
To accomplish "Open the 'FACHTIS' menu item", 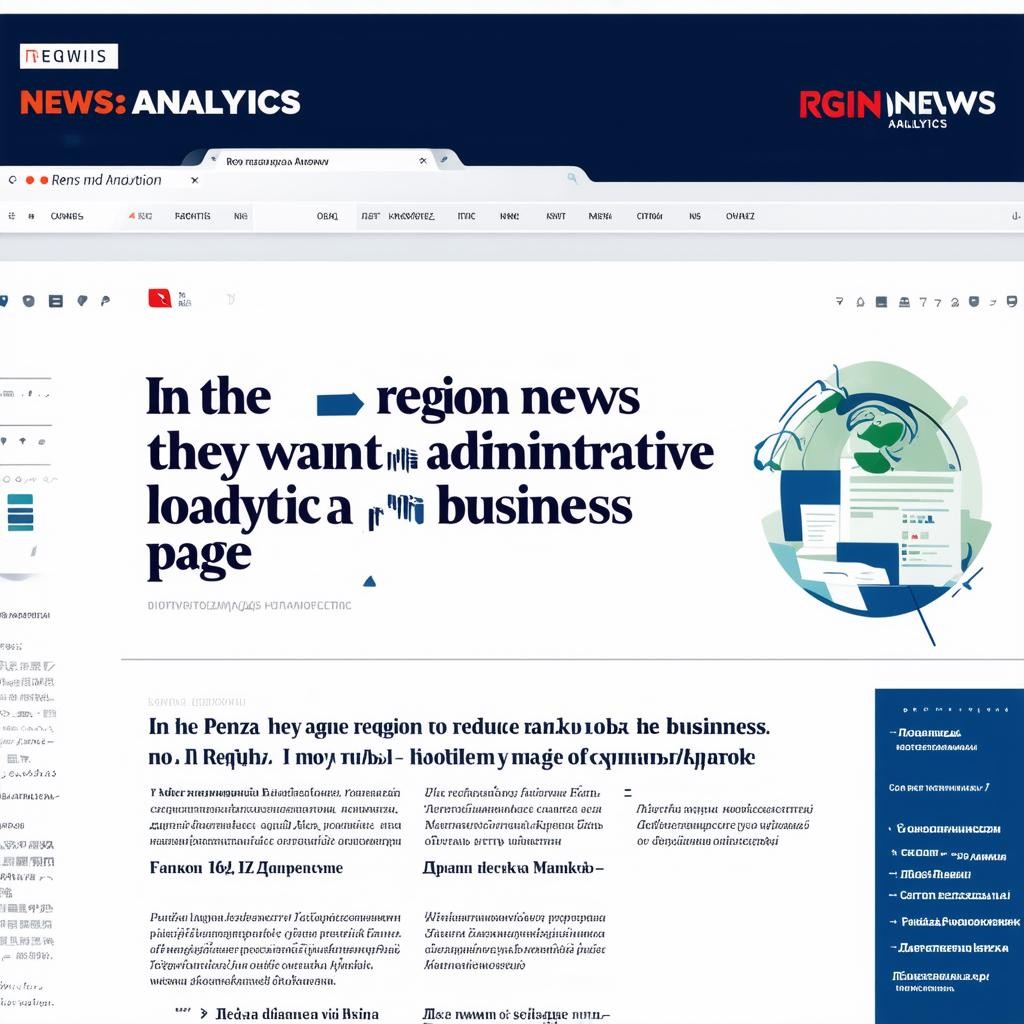I will (x=192, y=216).
